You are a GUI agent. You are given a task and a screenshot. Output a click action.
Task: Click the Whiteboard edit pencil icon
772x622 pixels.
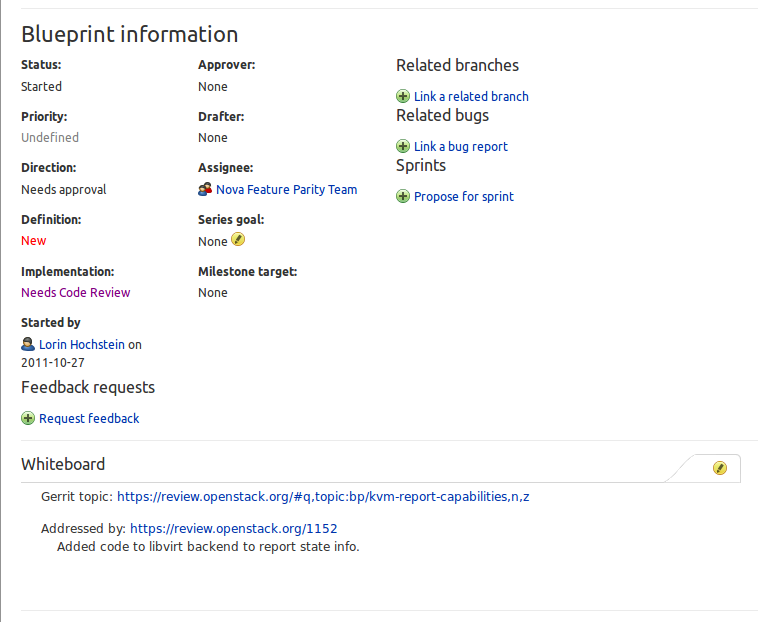720,468
